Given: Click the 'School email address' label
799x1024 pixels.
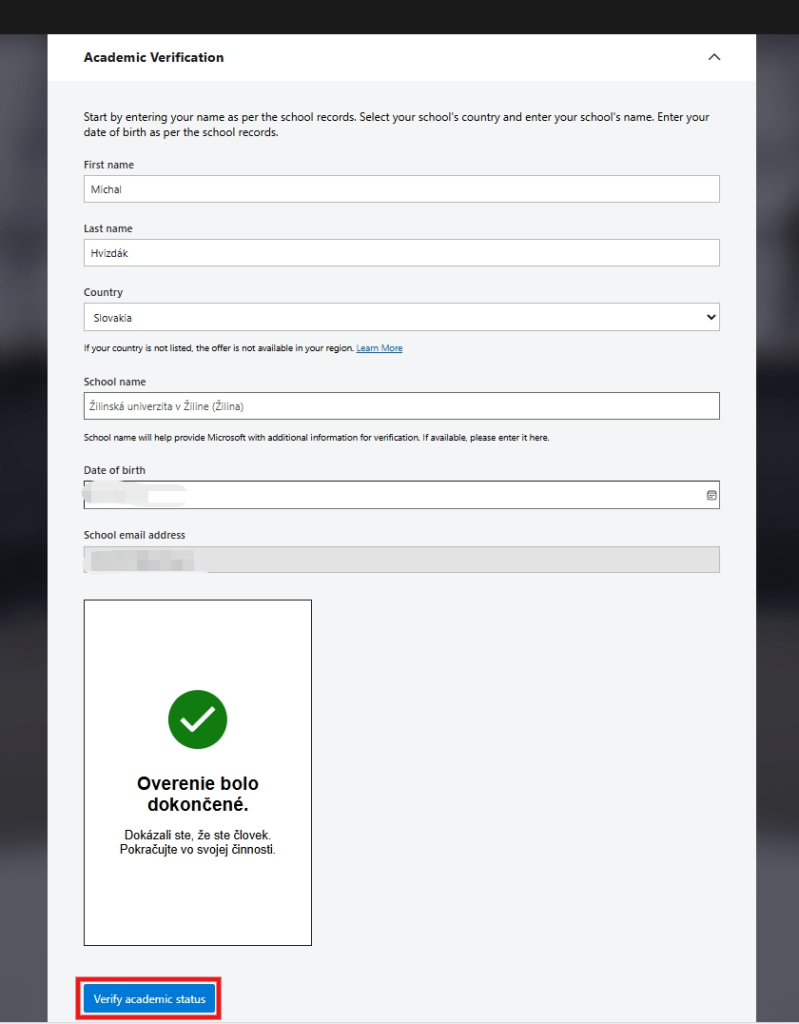Looking at the screenshot, I should pyautogui.click(x=134, y=535).
